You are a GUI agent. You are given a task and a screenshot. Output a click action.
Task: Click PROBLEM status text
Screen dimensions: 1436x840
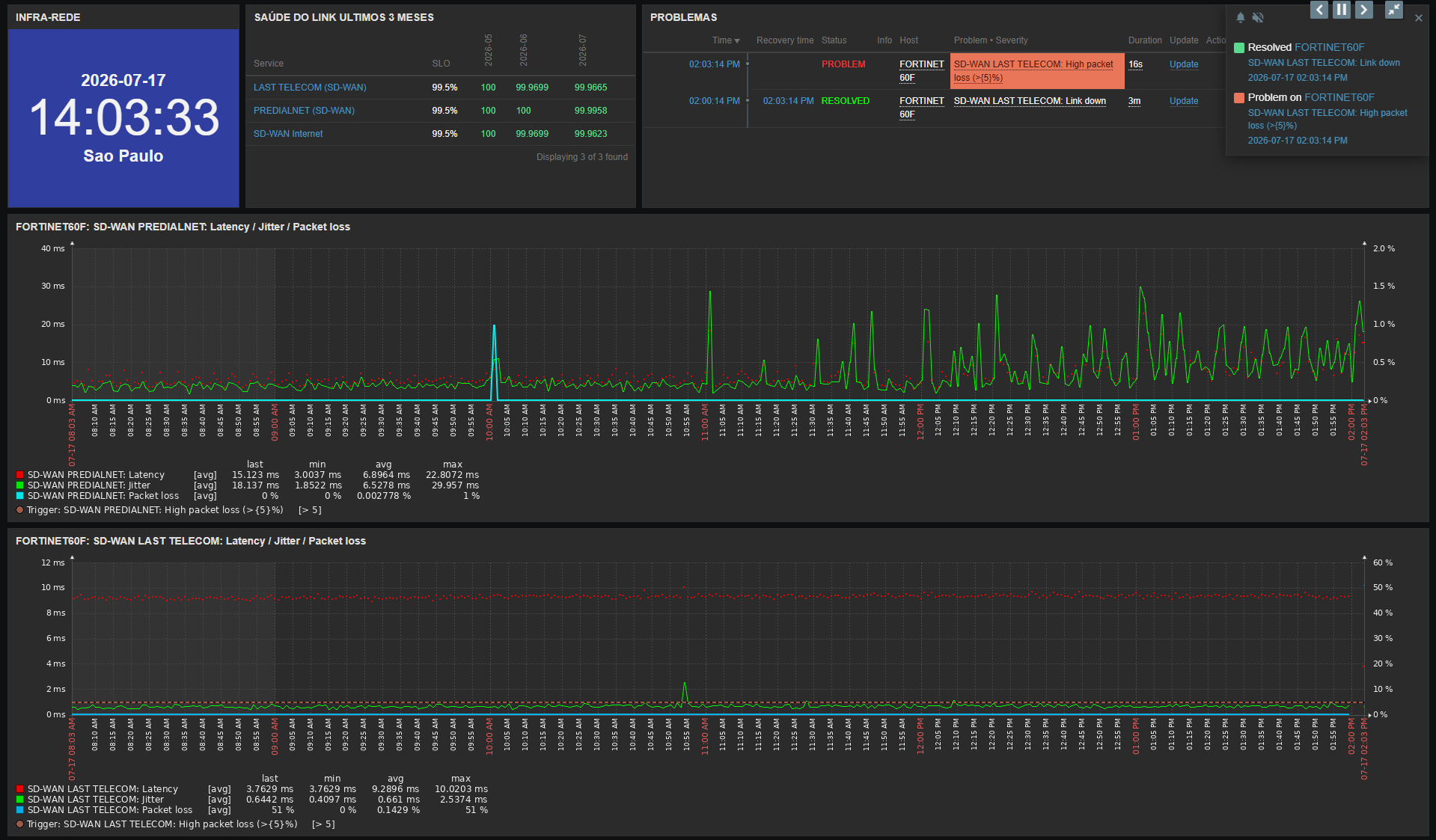pyautogui.click(x=843, y=64)
